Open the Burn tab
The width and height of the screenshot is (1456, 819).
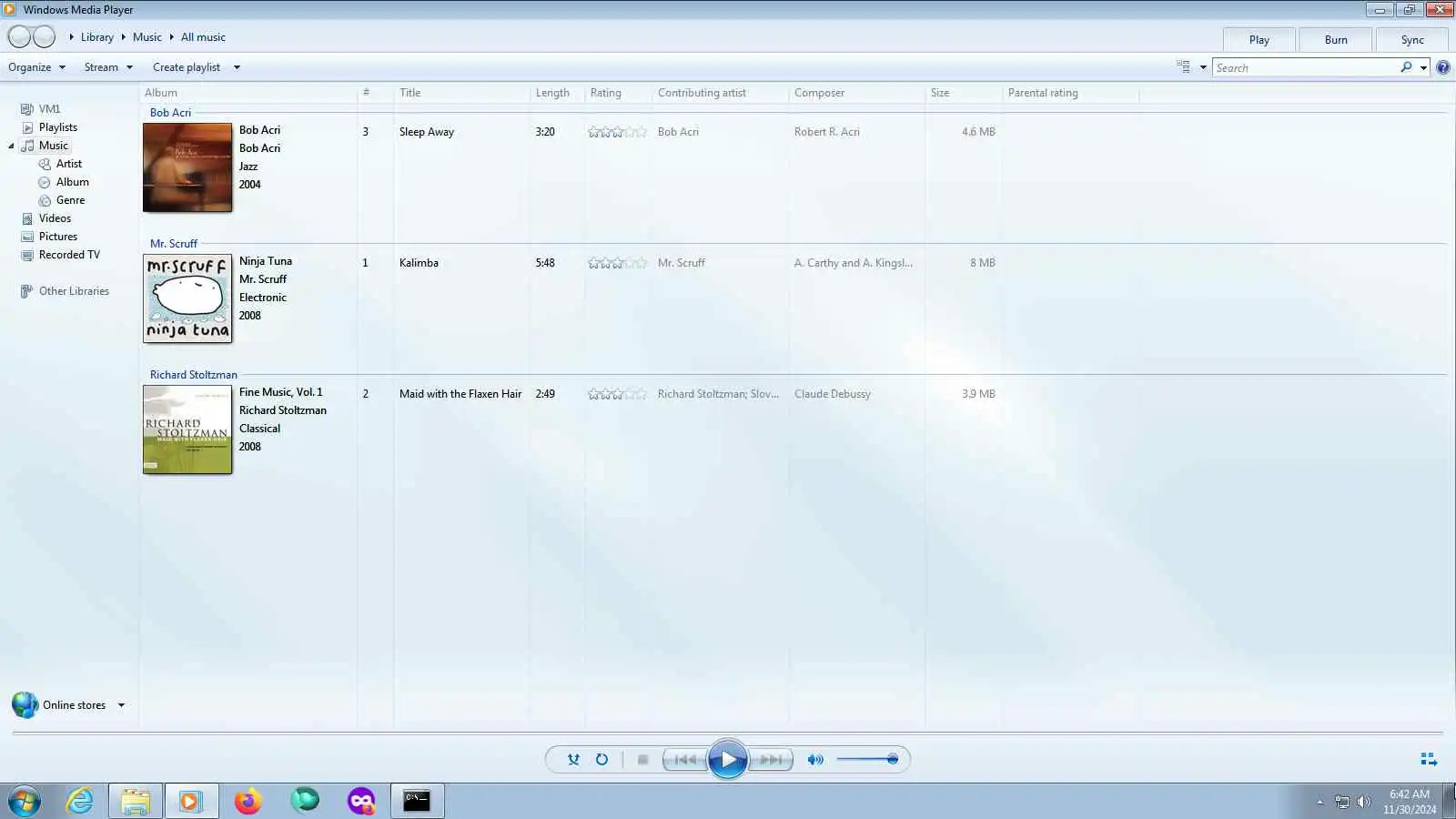(x=1336, y=39)
